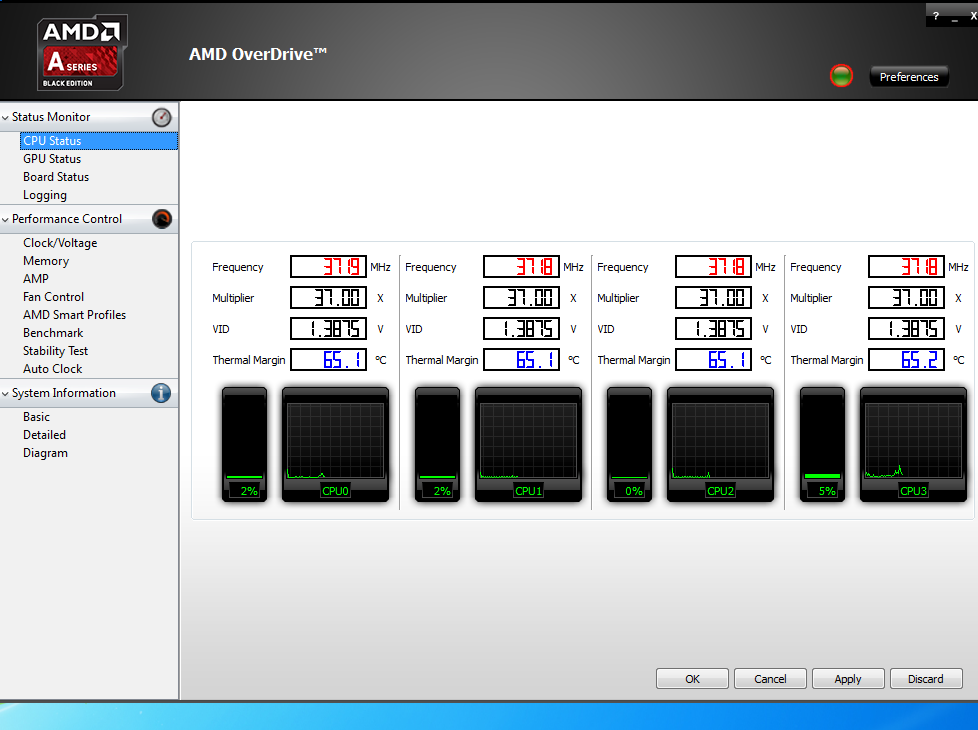Screen dimensions: 978x730
Task: Open the Logging page
Action: click(x=45, y=195)
